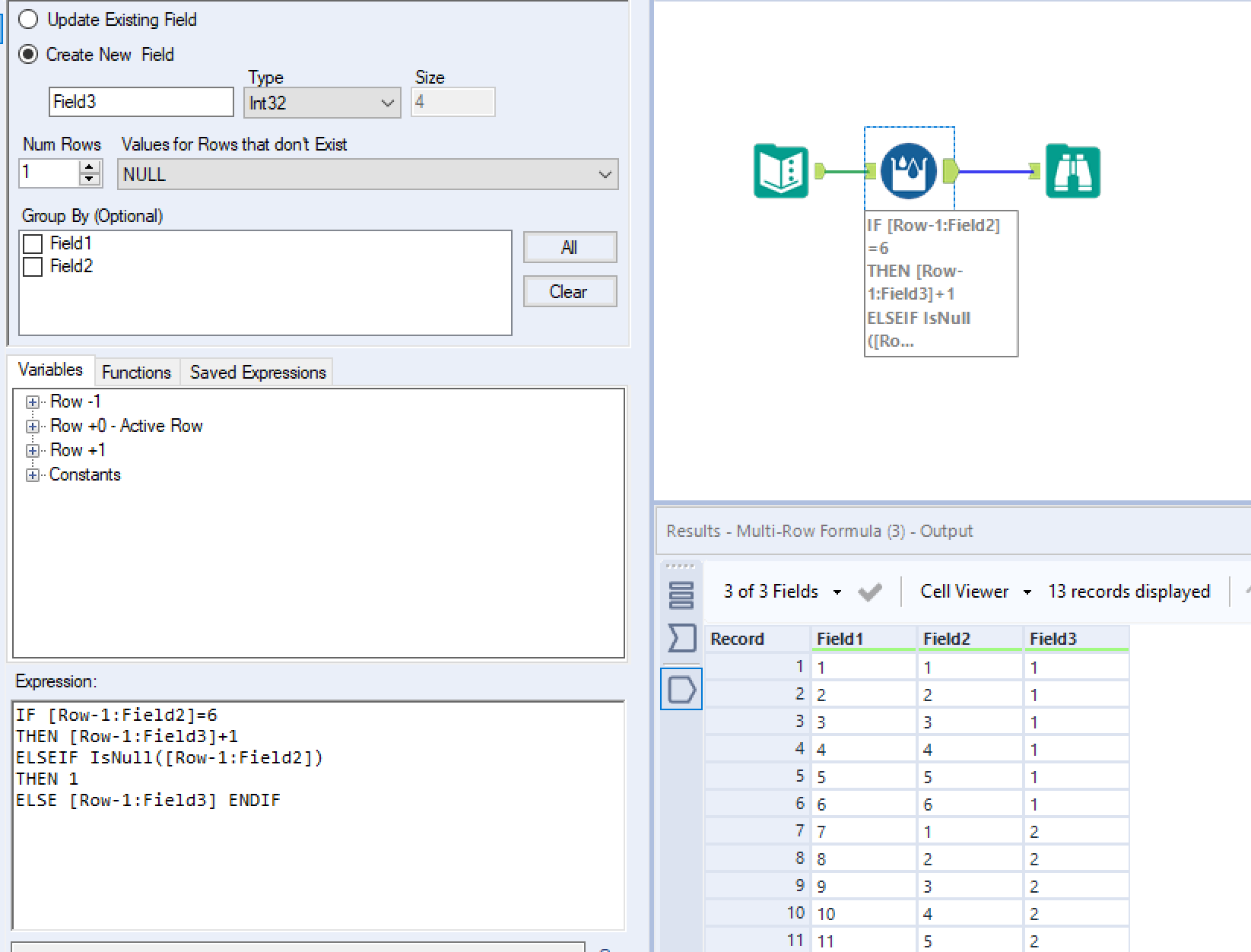The width and height of the screenshot is (1251, 952).
Task: Click inside the Field3 name field
Action: (x=141, y=101)
